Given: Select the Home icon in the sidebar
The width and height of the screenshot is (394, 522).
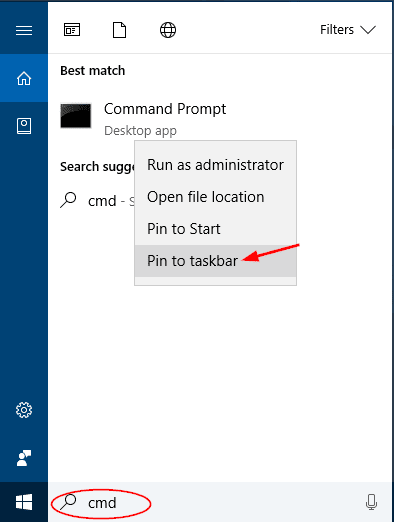Looking at the screenshot, I should click(24, 79).
